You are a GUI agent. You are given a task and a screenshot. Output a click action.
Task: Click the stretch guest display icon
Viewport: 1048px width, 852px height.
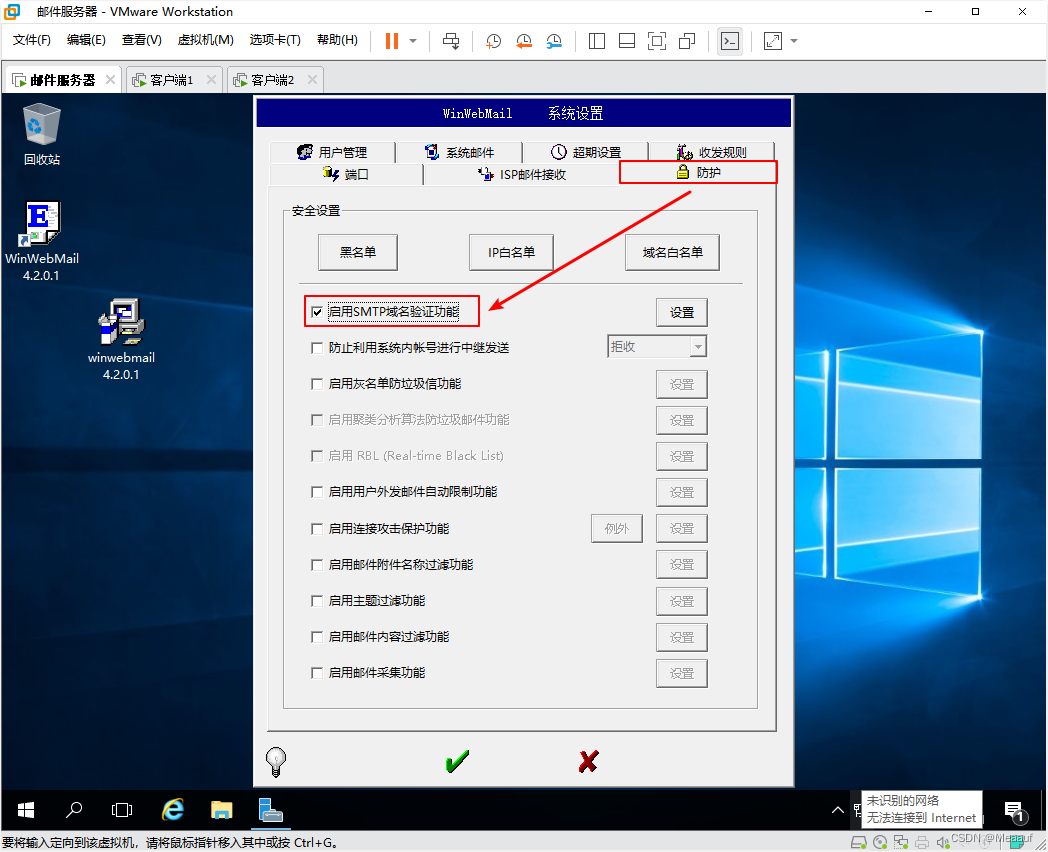pos(773,41)
